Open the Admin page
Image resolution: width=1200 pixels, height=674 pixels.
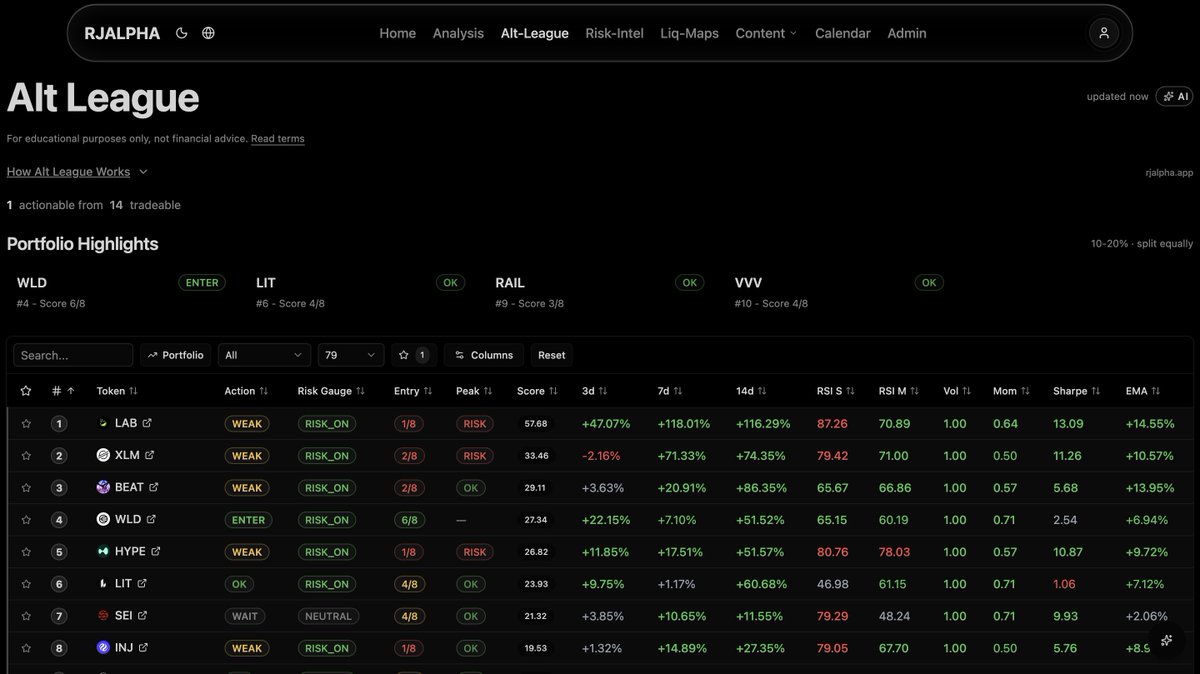(907, 33)
